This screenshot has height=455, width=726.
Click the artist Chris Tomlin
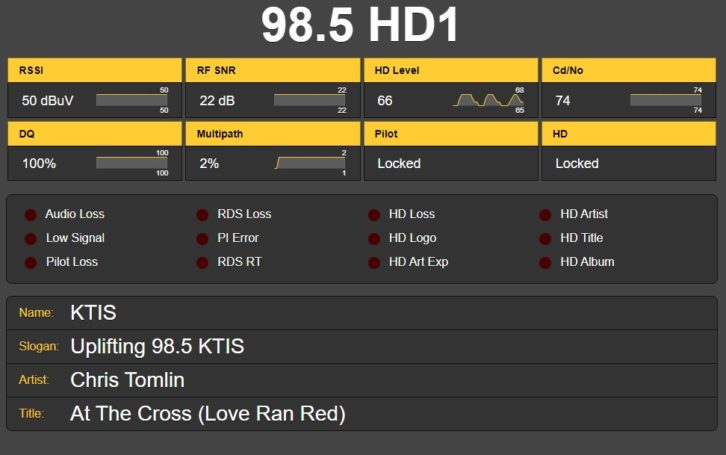(x=127, y=380)
